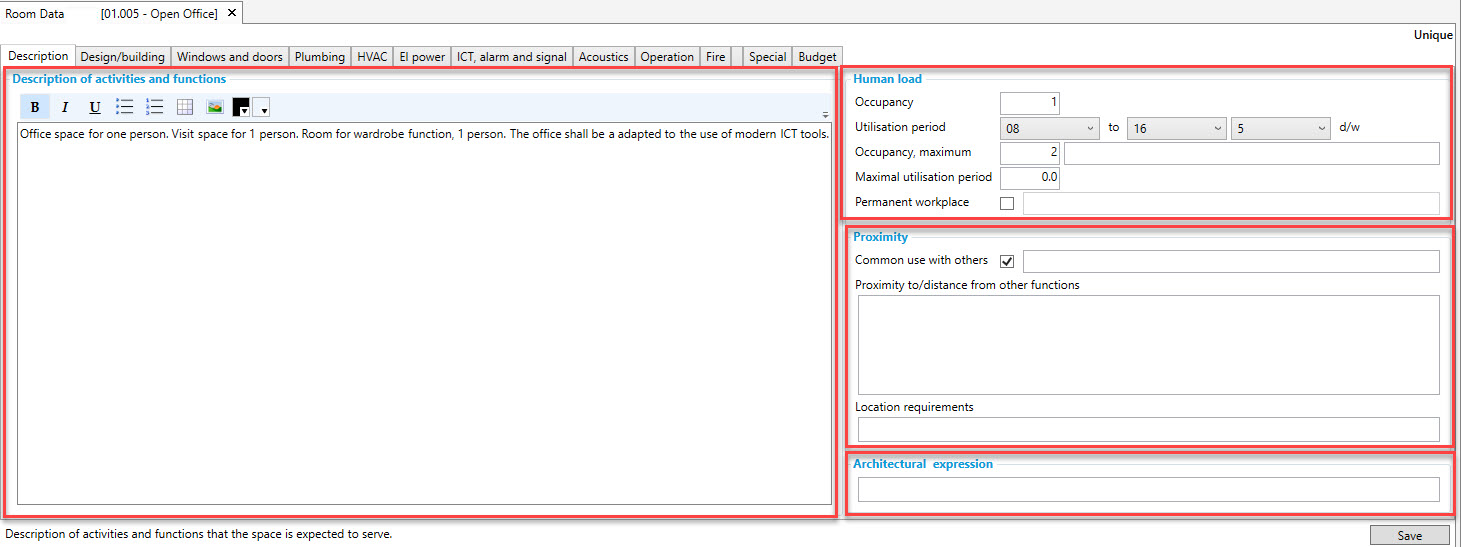
Task: Insert a table in the description
Action: click(x=185, y=107)
